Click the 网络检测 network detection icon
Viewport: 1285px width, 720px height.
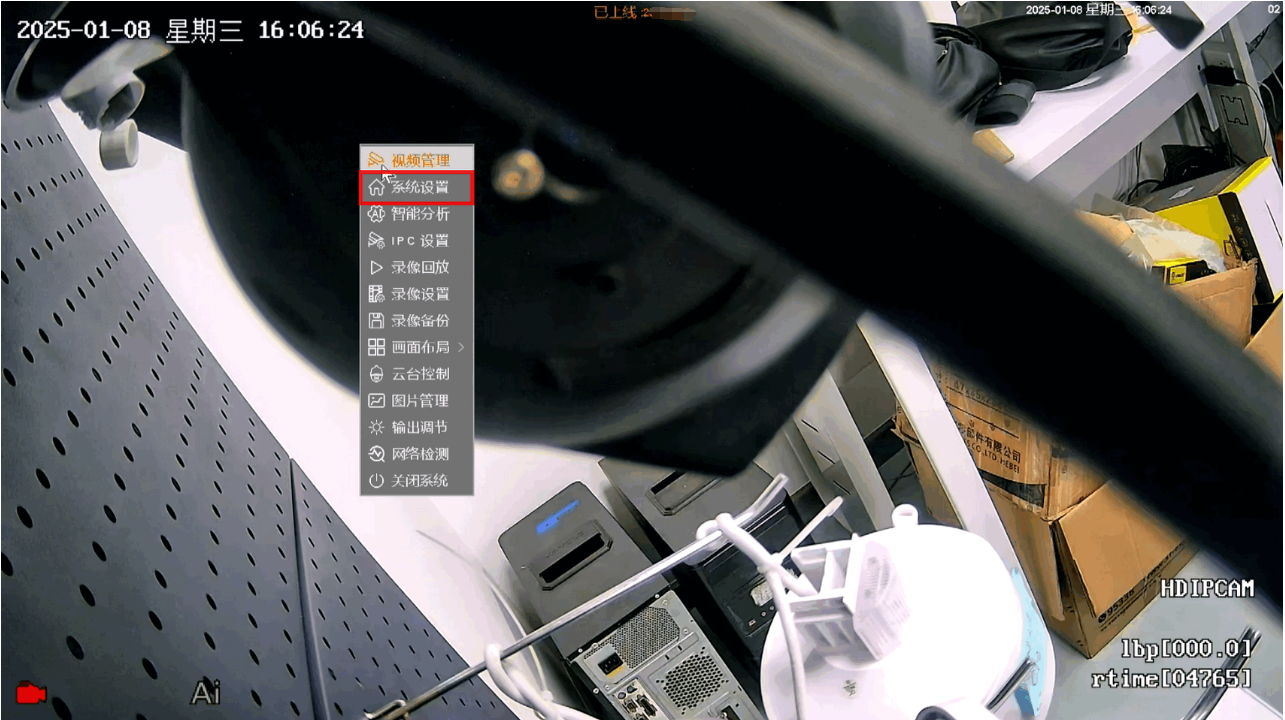[x=376, y=454]
